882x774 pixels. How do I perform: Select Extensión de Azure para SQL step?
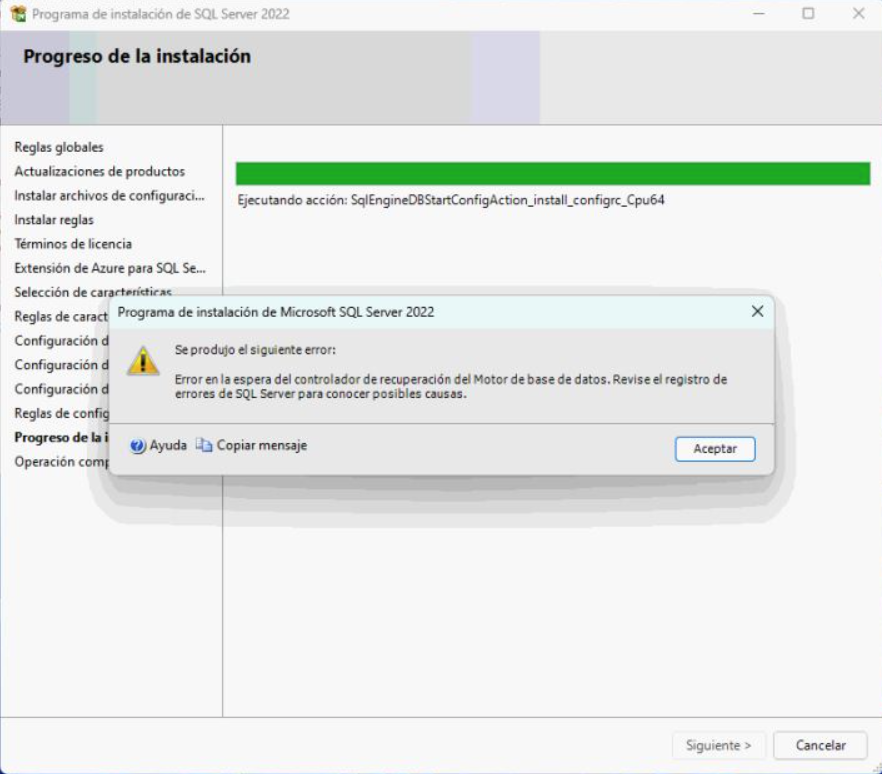pyautogui.click(x=110, y=268)
